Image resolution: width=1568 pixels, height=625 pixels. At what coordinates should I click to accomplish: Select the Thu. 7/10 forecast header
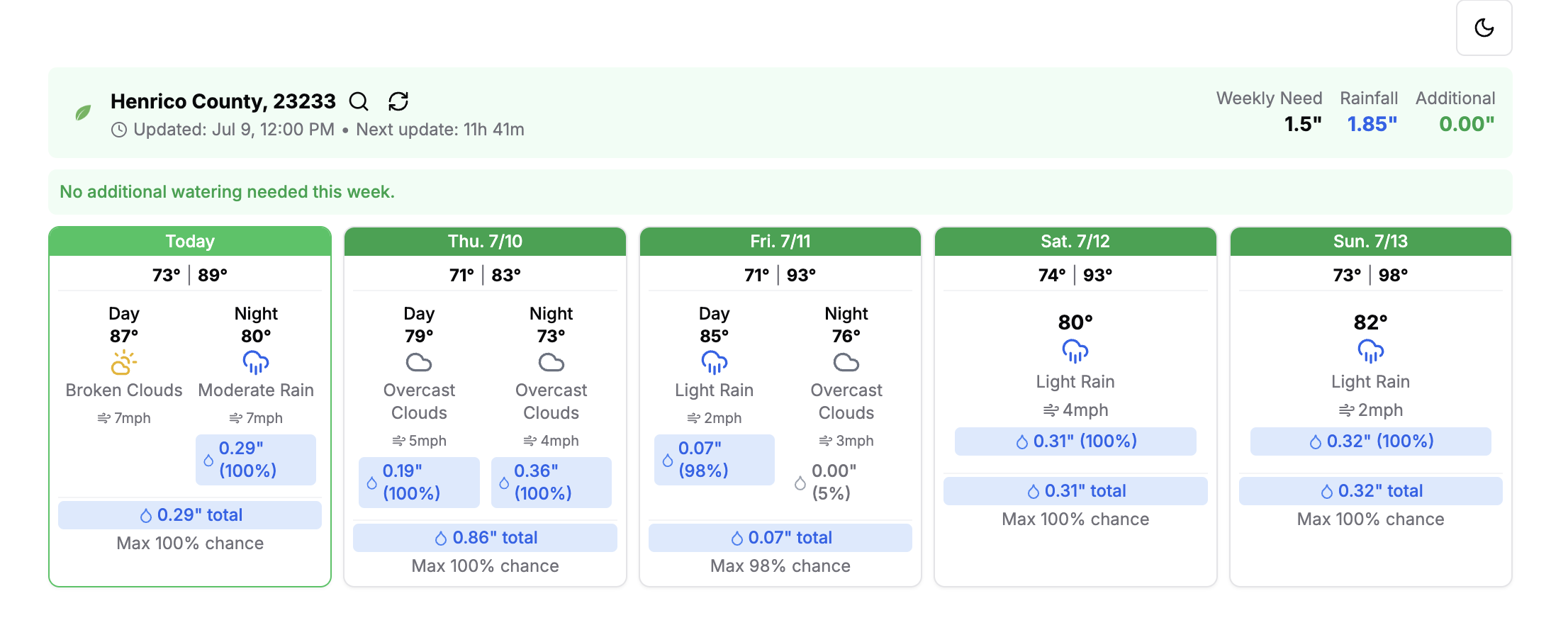485,242
